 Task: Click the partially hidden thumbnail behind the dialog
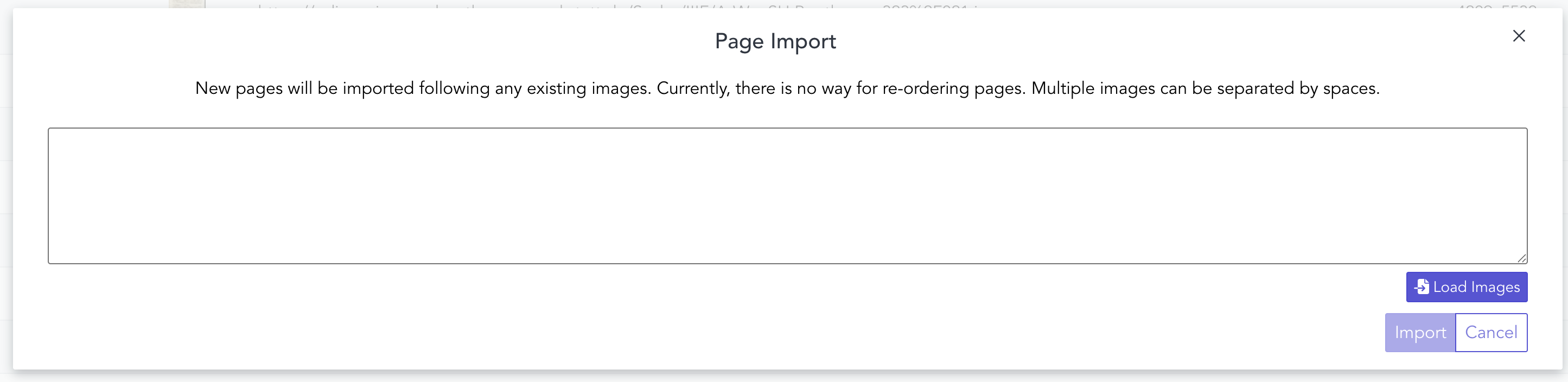click(187, 4)
